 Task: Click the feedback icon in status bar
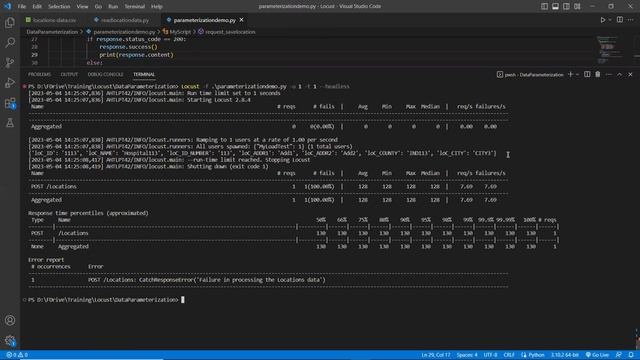click(x=619, y=355)
